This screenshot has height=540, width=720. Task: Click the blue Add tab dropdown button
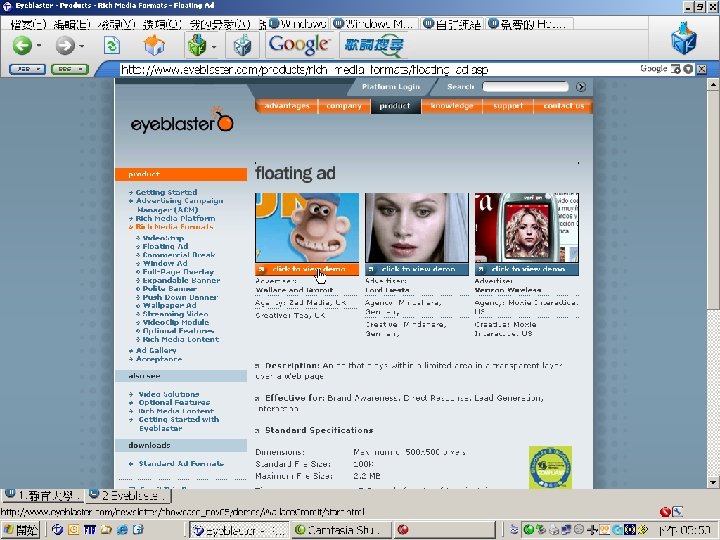27,69
